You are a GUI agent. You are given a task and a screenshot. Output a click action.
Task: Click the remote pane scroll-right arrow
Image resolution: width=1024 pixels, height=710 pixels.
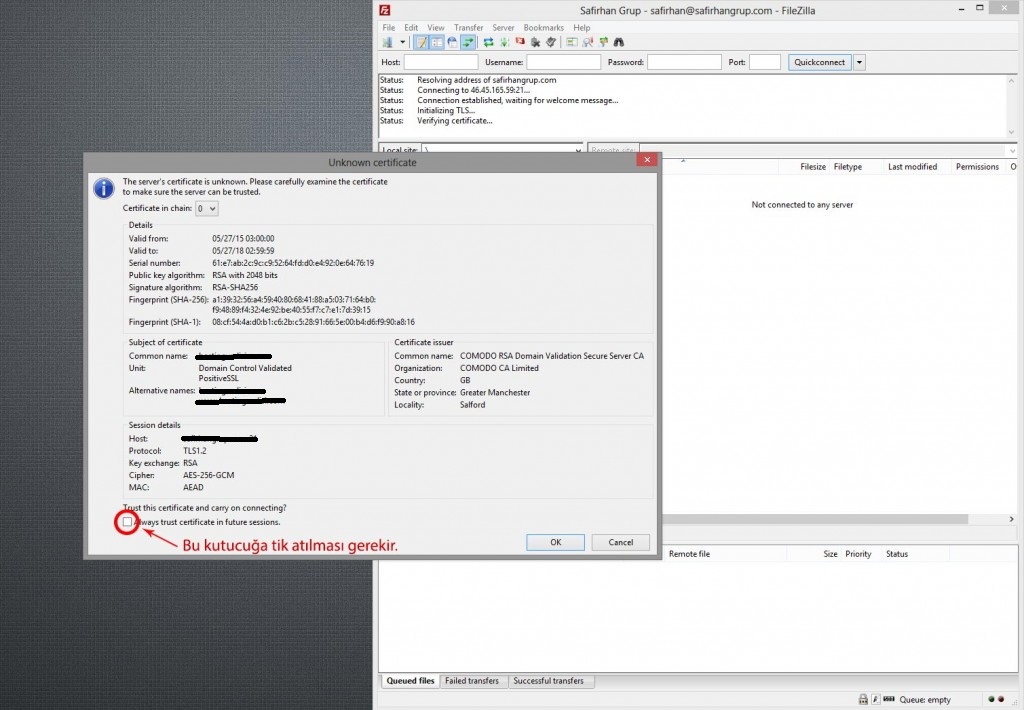click(x=1012, y=519)
